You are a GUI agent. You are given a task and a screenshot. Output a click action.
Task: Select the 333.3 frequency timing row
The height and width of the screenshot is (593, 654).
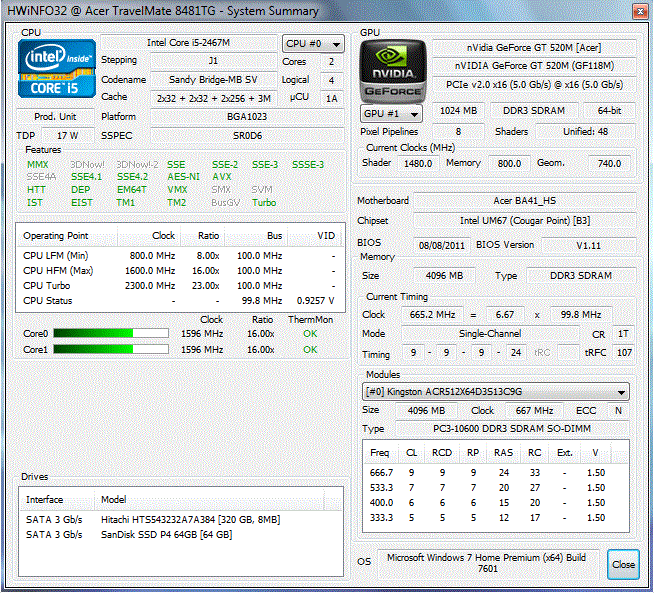(496, 518)
